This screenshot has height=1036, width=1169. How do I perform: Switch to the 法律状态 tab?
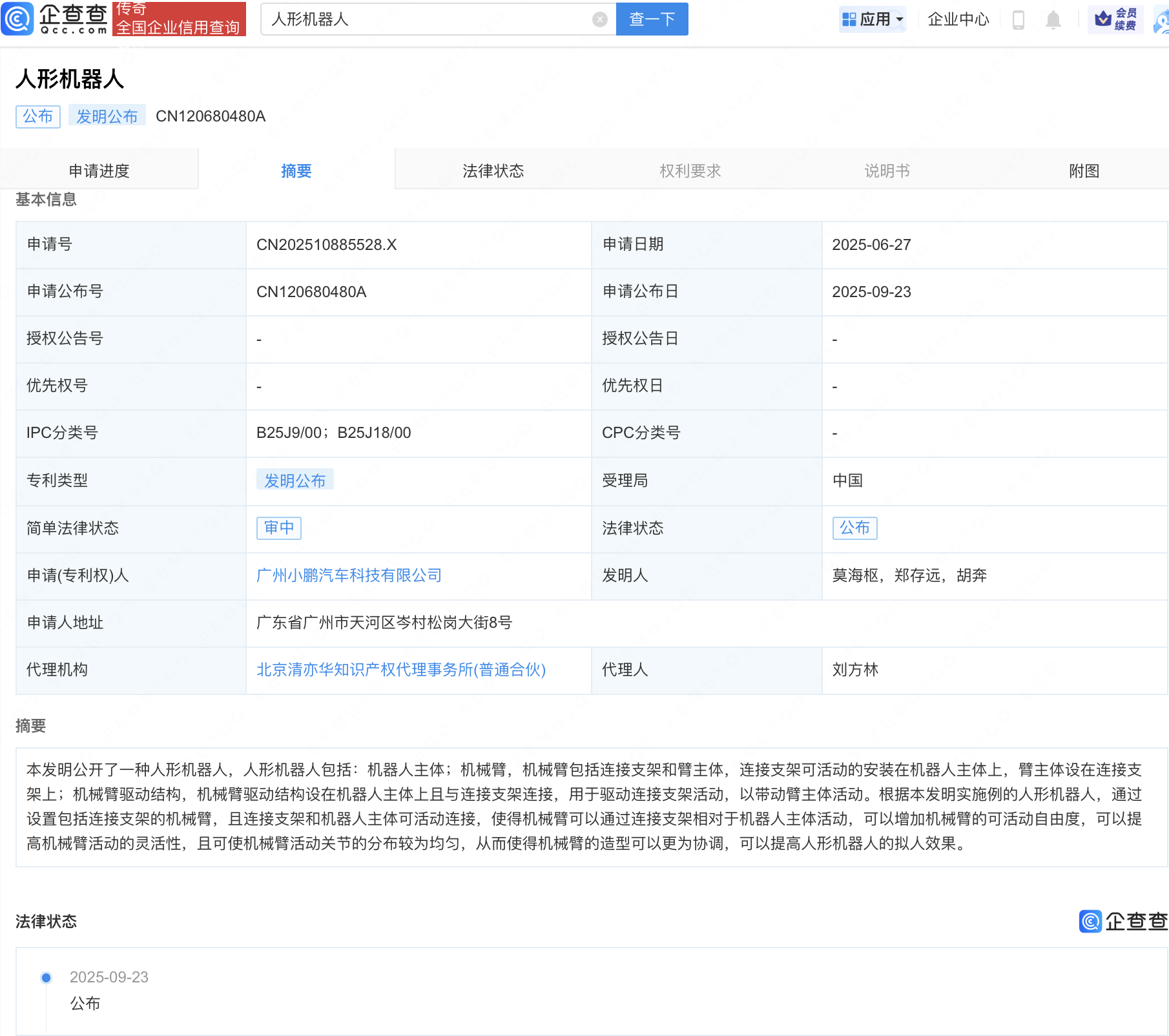click(x=493, y=171)
